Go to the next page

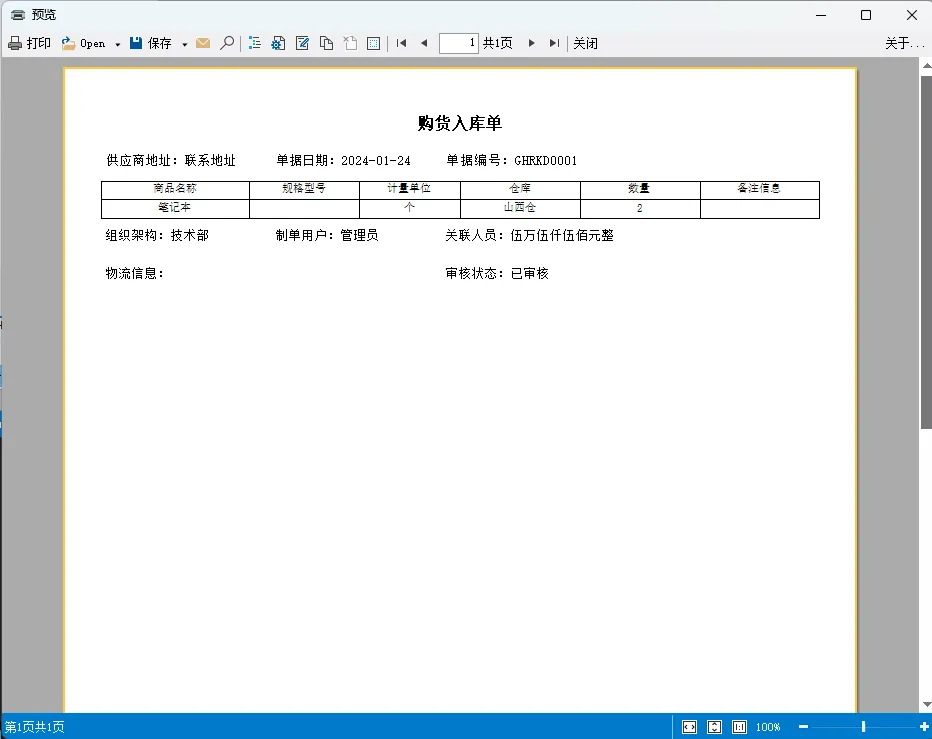tap(531, 43)
